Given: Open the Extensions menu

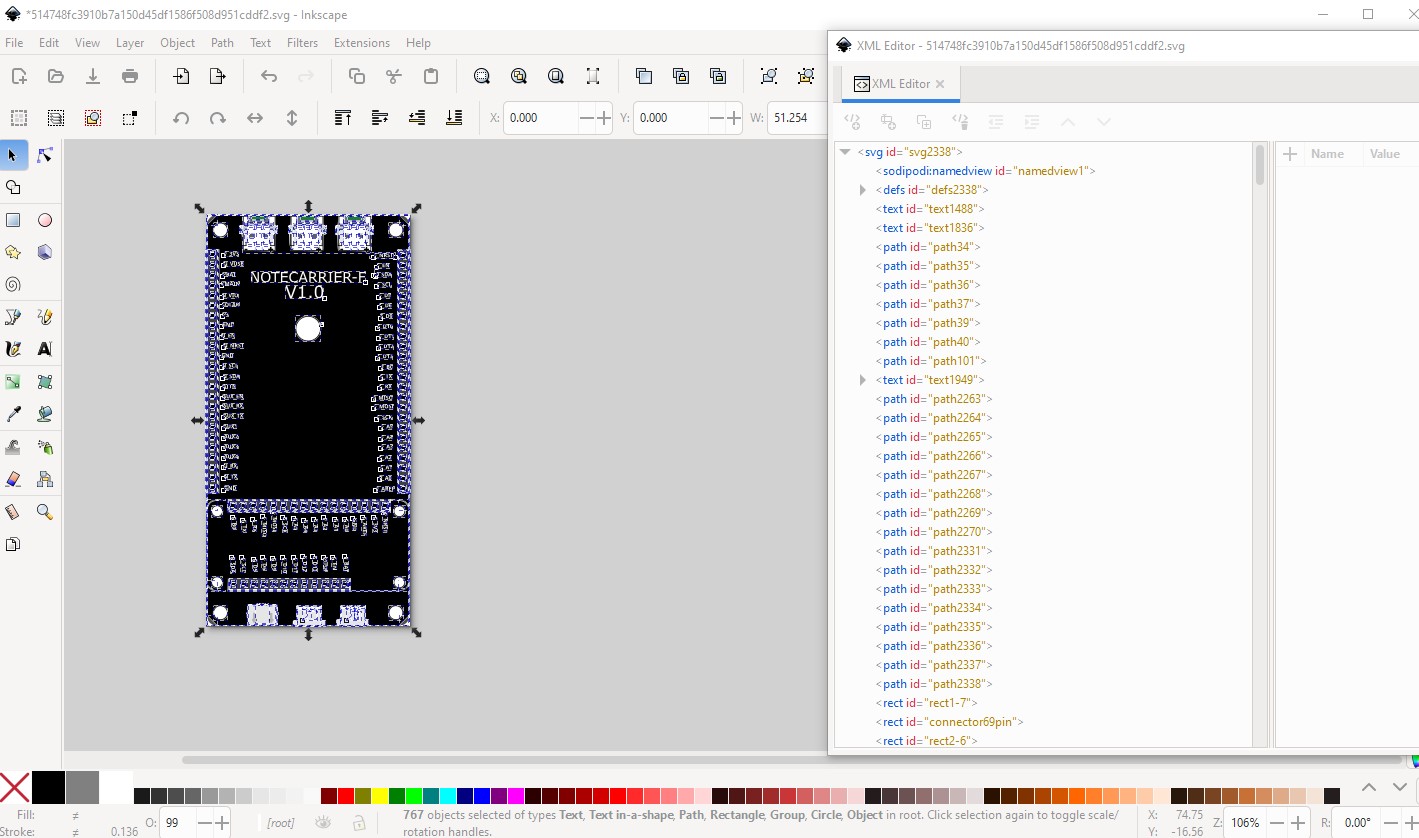Looking at the screenshot, I should click(362, 43).
